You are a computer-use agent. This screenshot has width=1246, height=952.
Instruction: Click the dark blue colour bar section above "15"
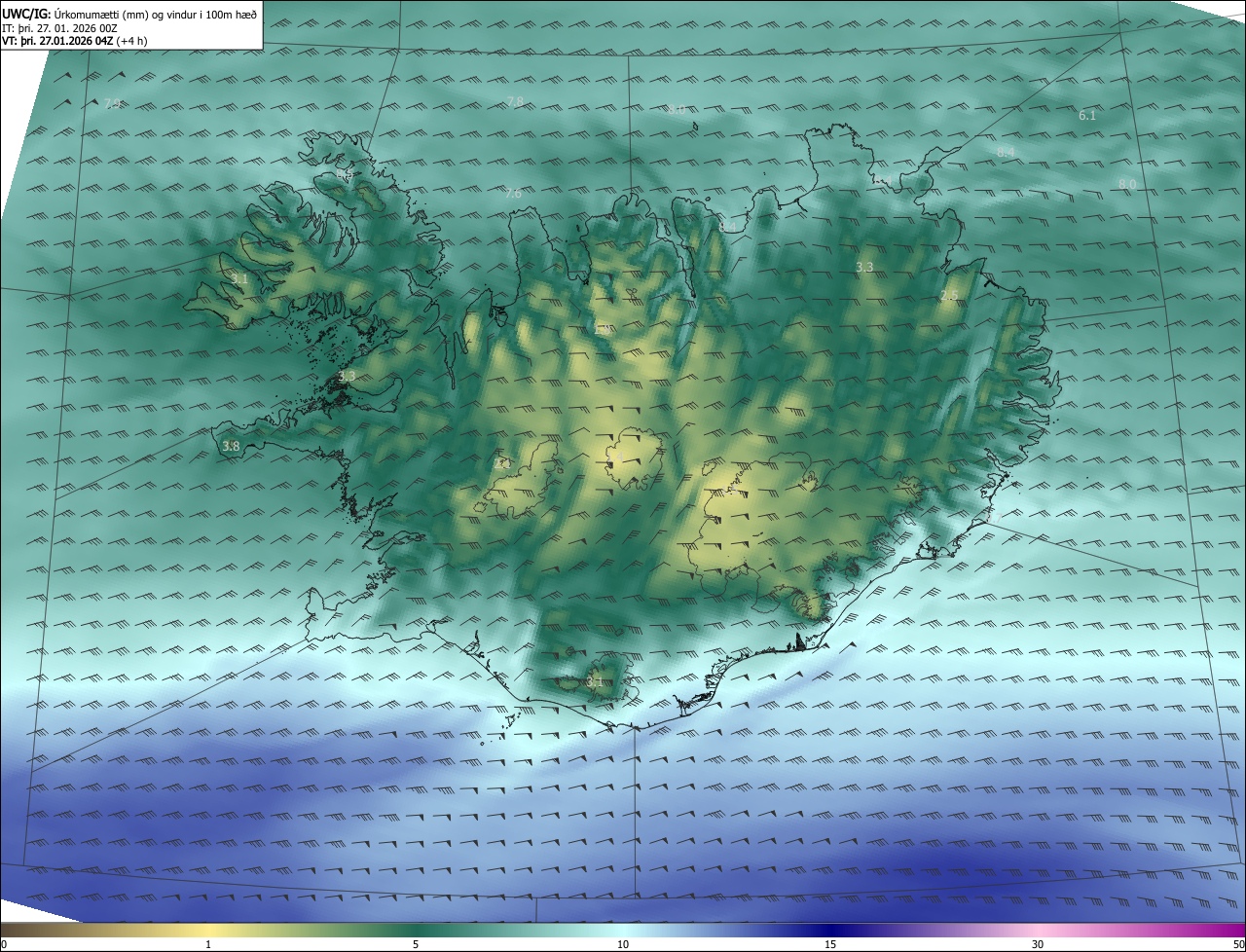coord(830,930)
